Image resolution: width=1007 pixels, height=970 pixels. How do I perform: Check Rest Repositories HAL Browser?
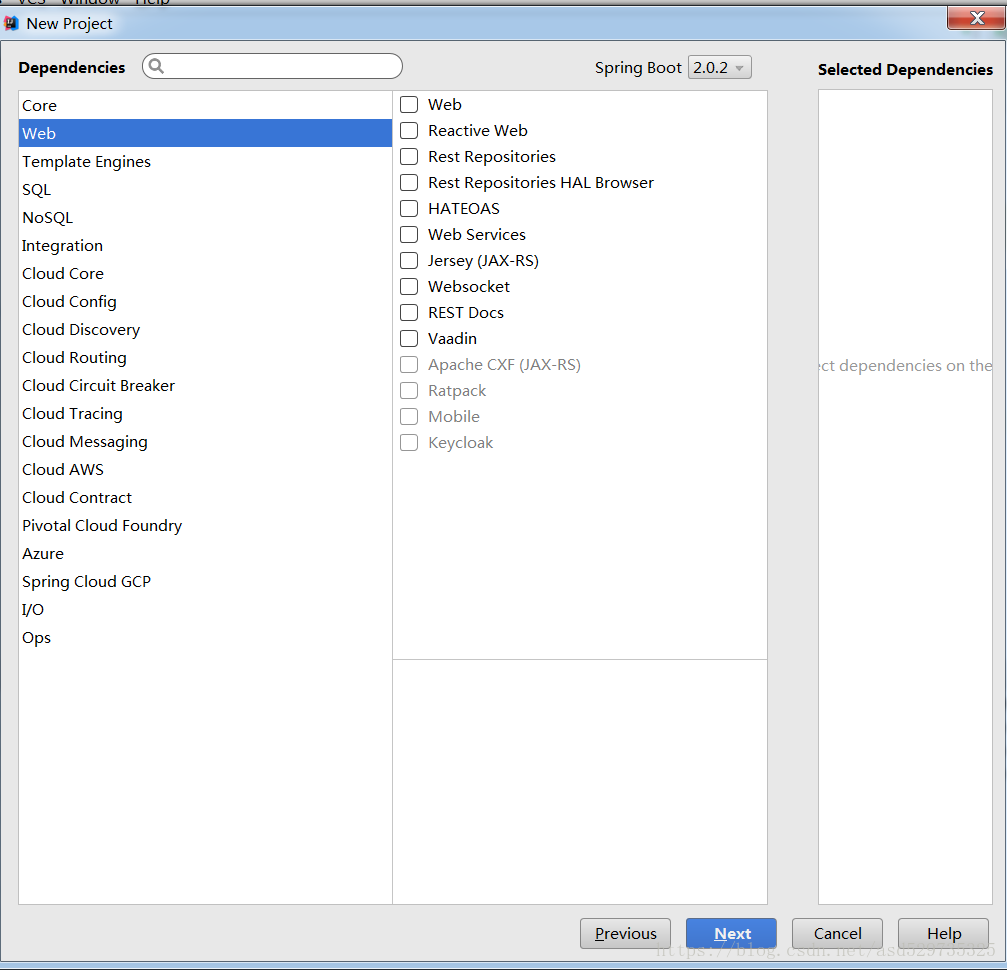(x=409, y=182)
